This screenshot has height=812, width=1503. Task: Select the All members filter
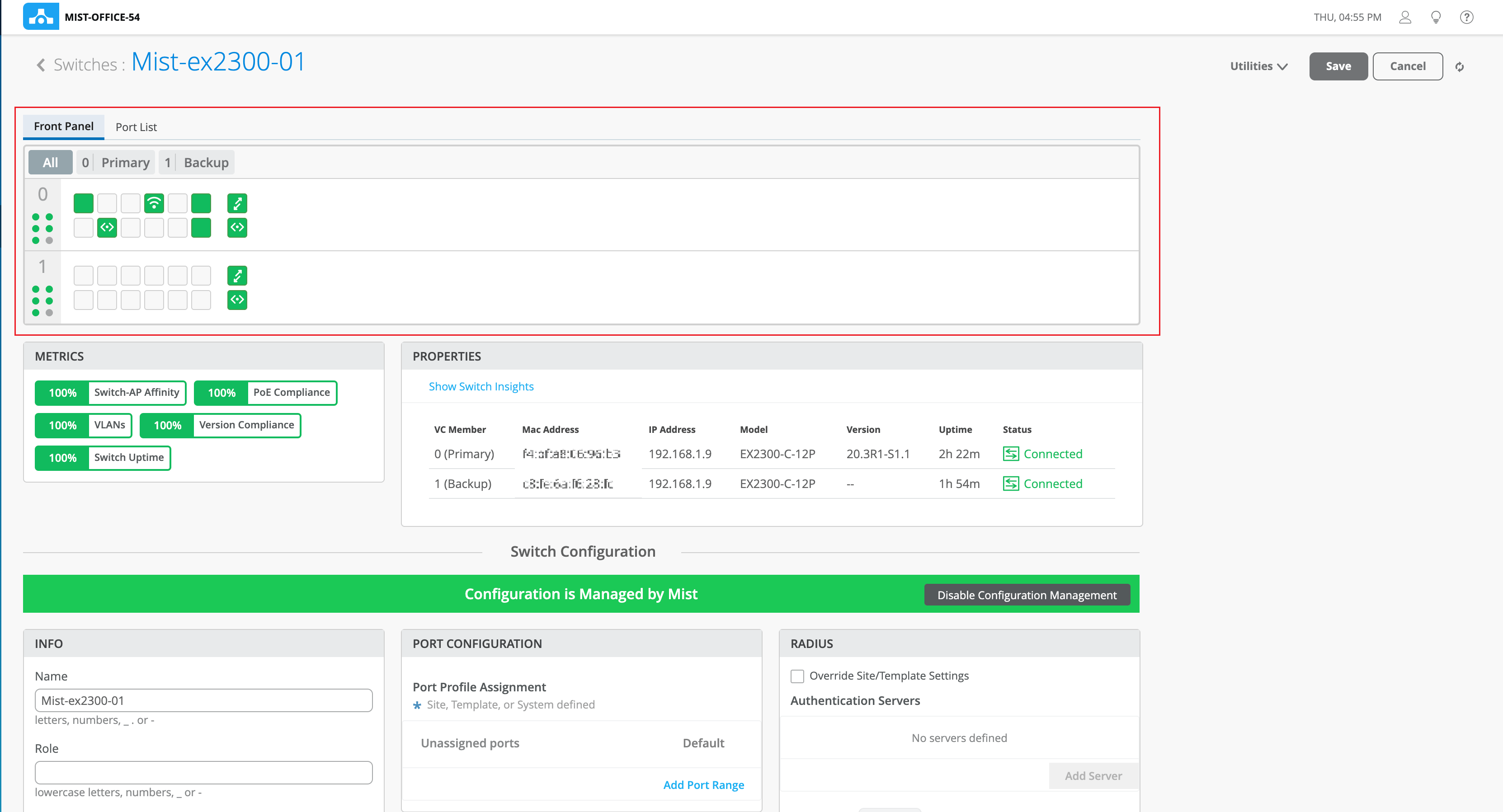[50, 163]
